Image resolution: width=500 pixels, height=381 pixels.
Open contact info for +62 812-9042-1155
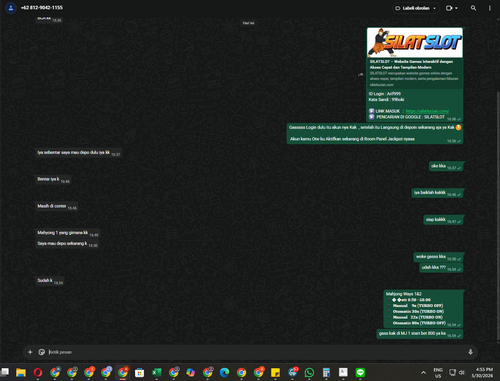click(42, 7)
